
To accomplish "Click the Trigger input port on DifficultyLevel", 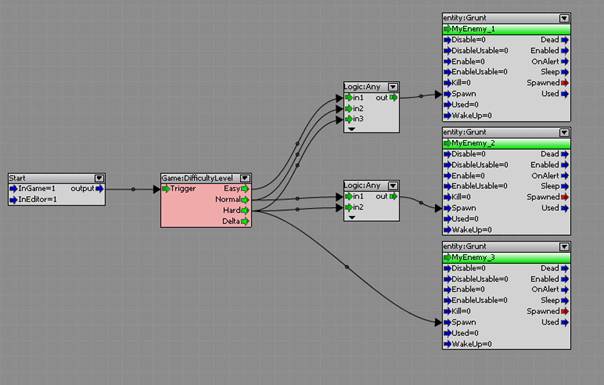I will point(166,188).
